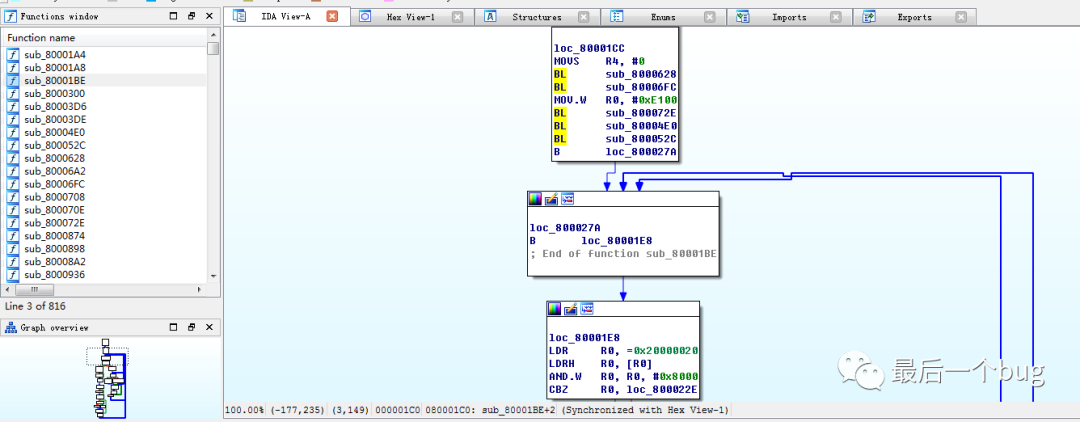Click the Functions window title icon
1080x422 pixels.
(11, 16)
